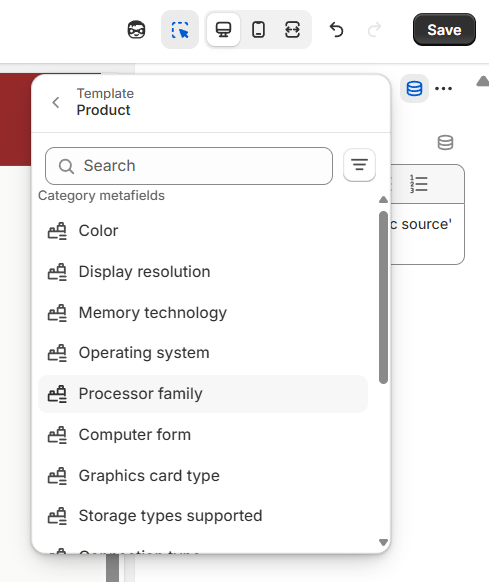
Task: Choose the Operating system metafield
Action: pyautogui.click(x=203, y=353)
